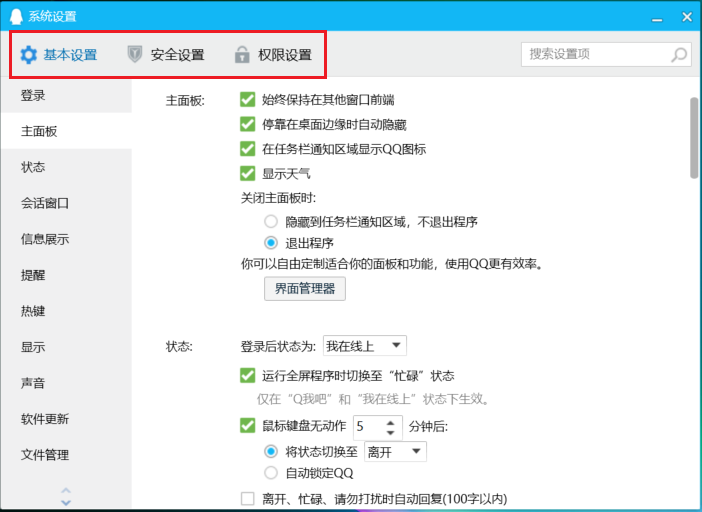Click the 分钟后: label

pos(428,427)
